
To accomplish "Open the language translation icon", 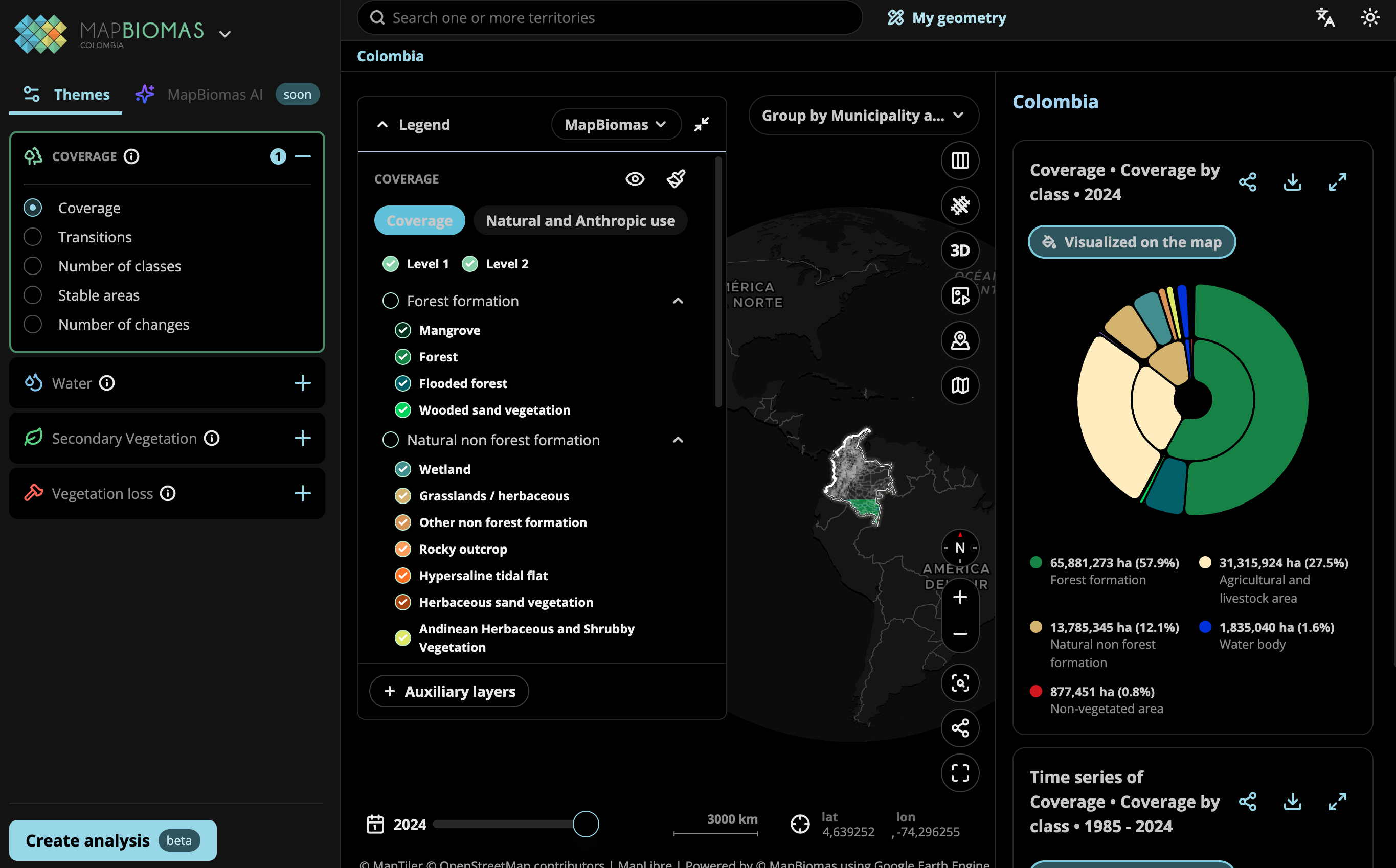I will [1325, 18].
